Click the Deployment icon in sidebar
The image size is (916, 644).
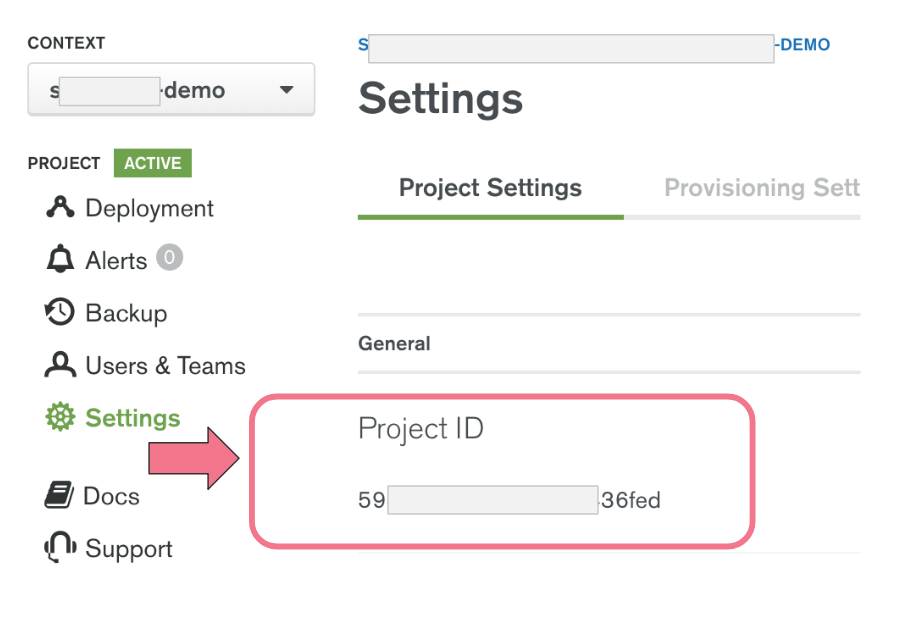(x=60, y=208)
